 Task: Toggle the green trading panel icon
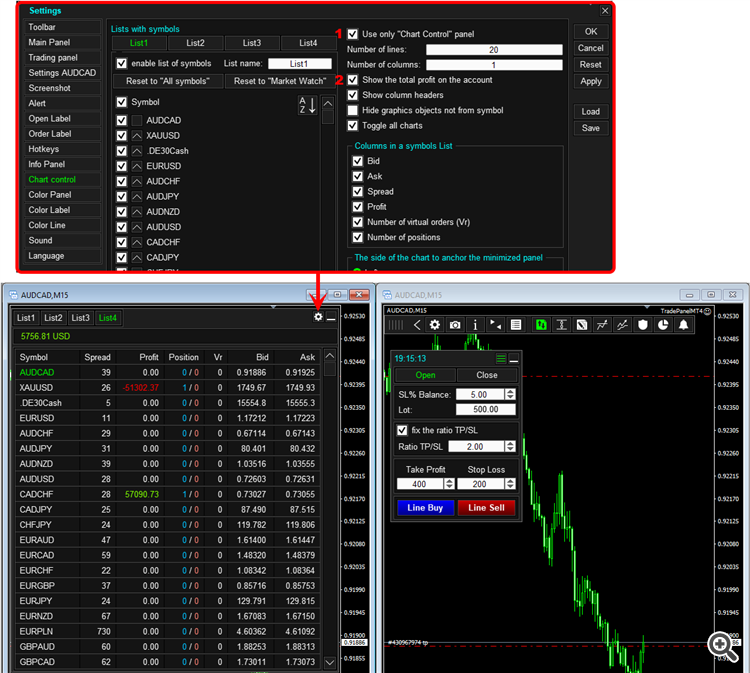541,325
